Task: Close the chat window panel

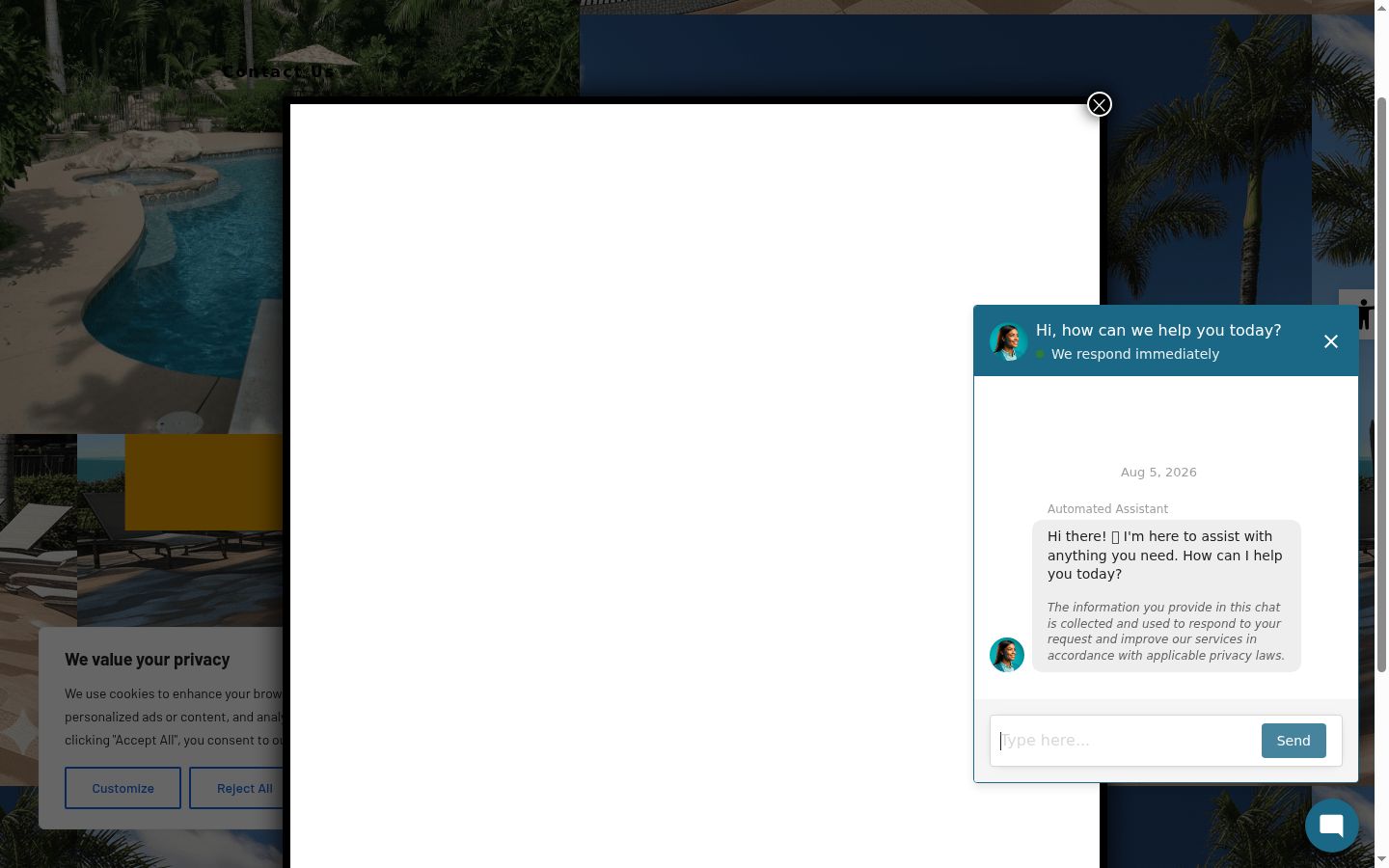Action: click(1331, 341)
